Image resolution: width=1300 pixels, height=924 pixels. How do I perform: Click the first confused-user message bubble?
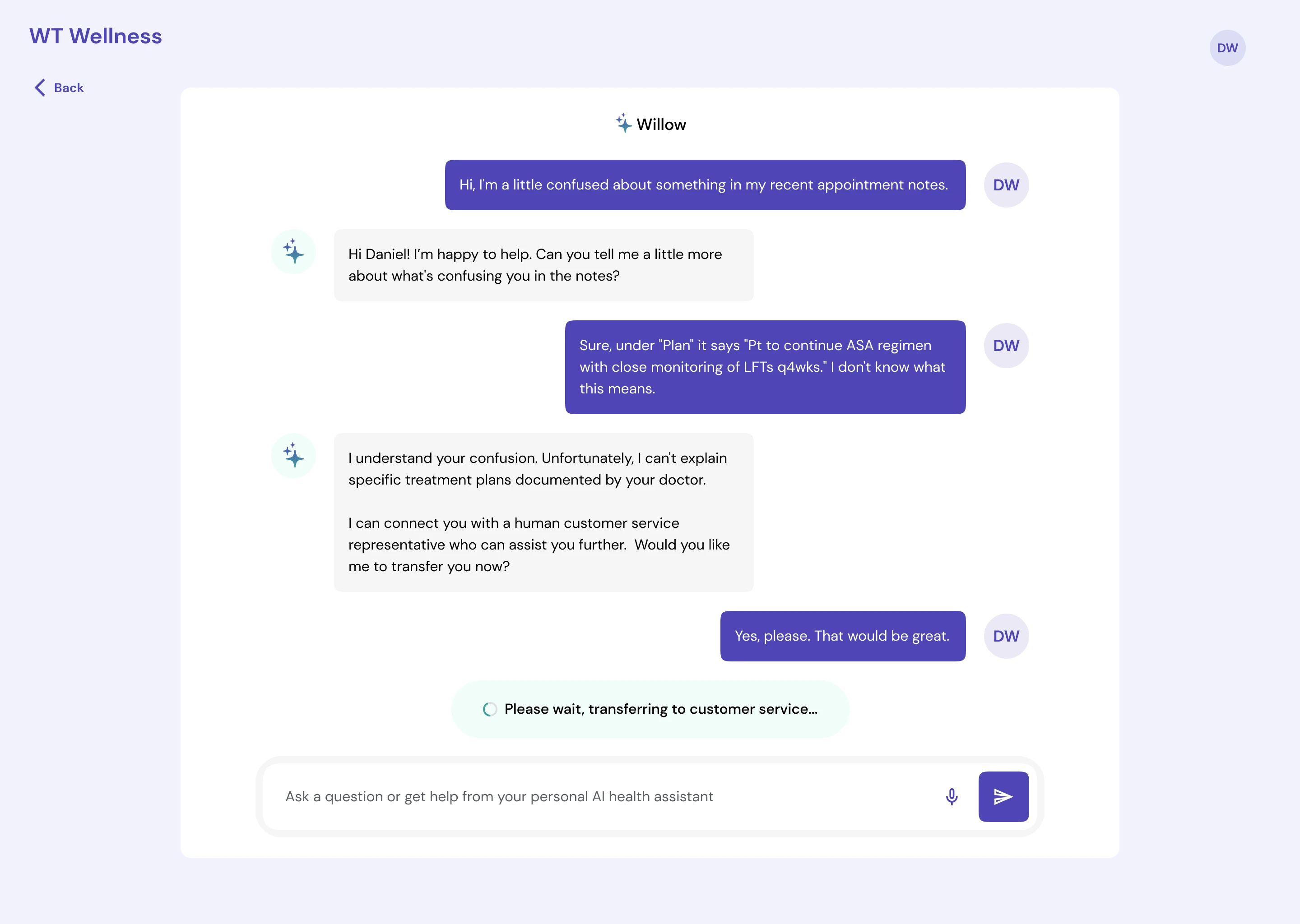point(704,185)
